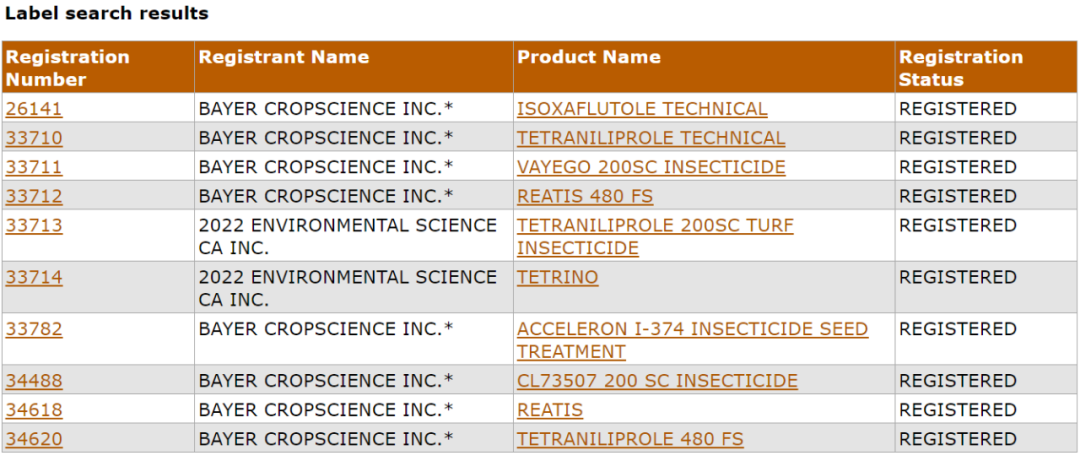Click the Product Name column header
Image resolution: width=1080 pixels, height=461 pixels.
coord(589,57)
